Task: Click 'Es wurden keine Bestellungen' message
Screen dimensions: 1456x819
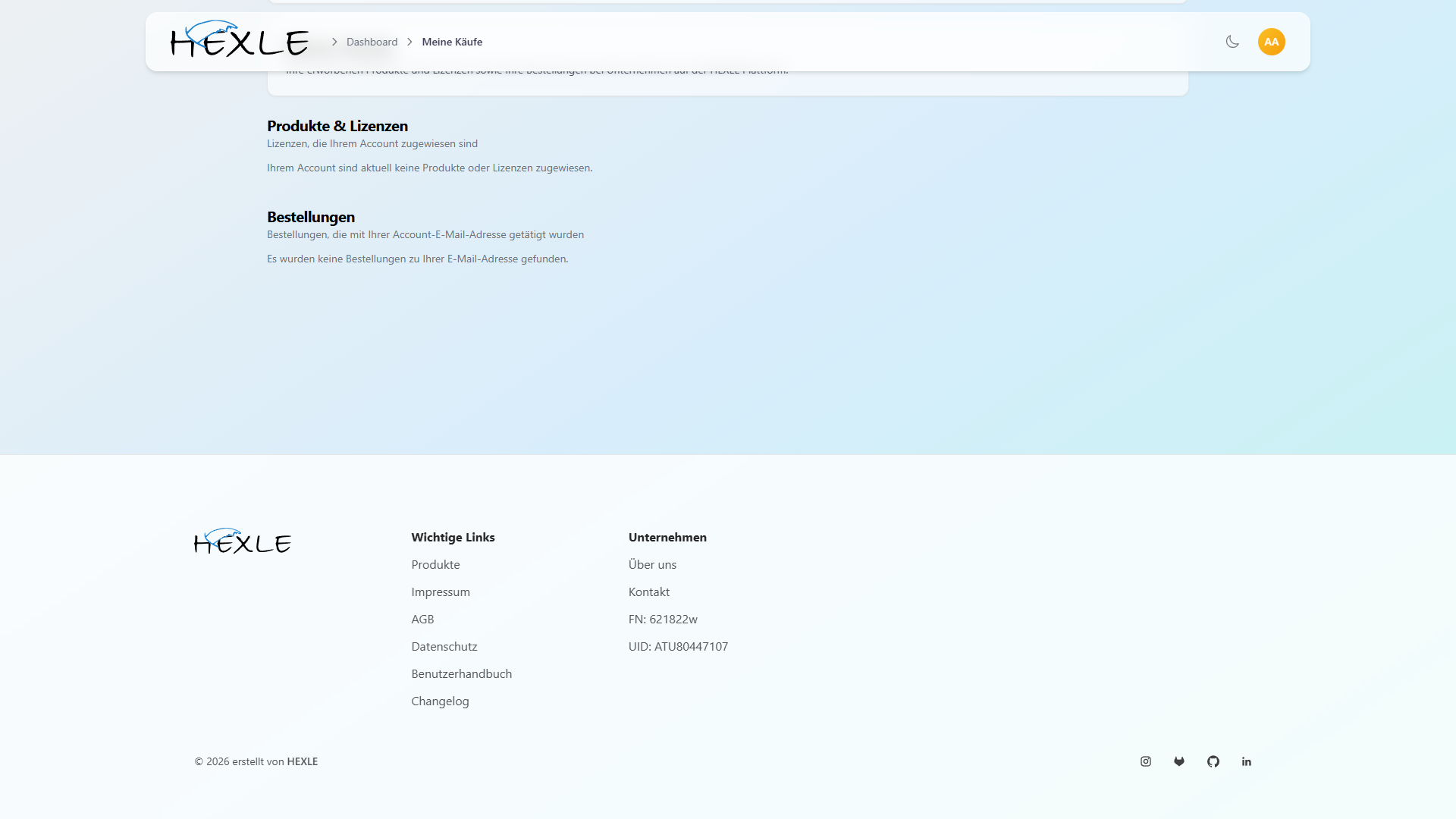Action: click(x=417, y=259)
